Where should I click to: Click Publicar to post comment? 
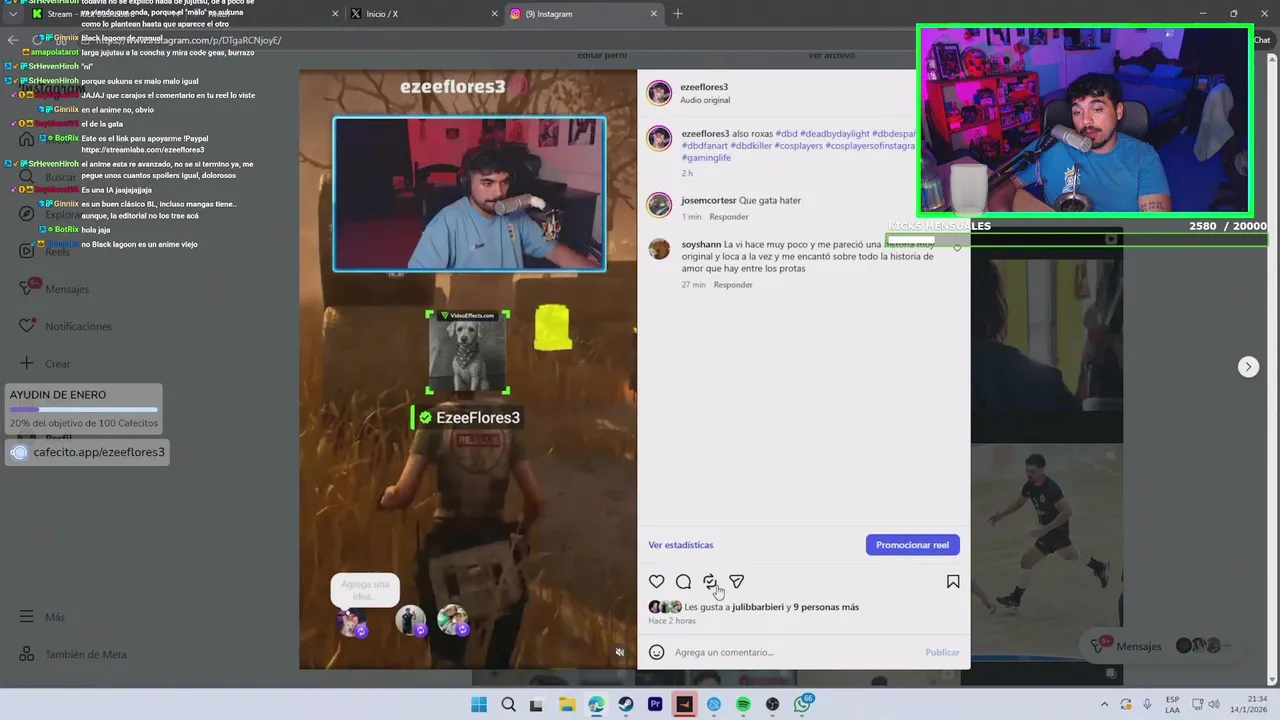[x=942, y=652]
